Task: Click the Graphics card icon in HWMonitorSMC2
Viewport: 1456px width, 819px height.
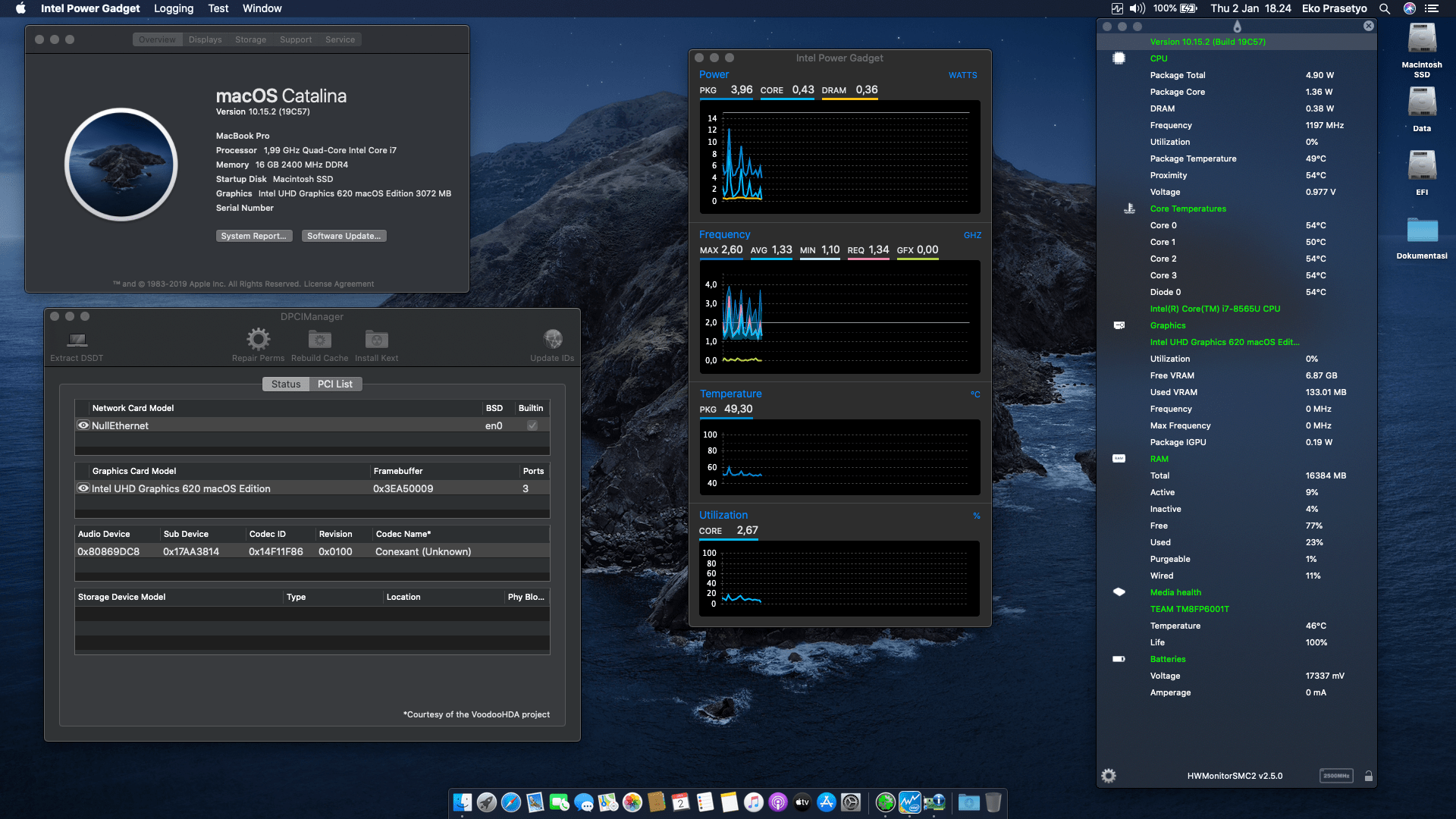Action: 1119,325
